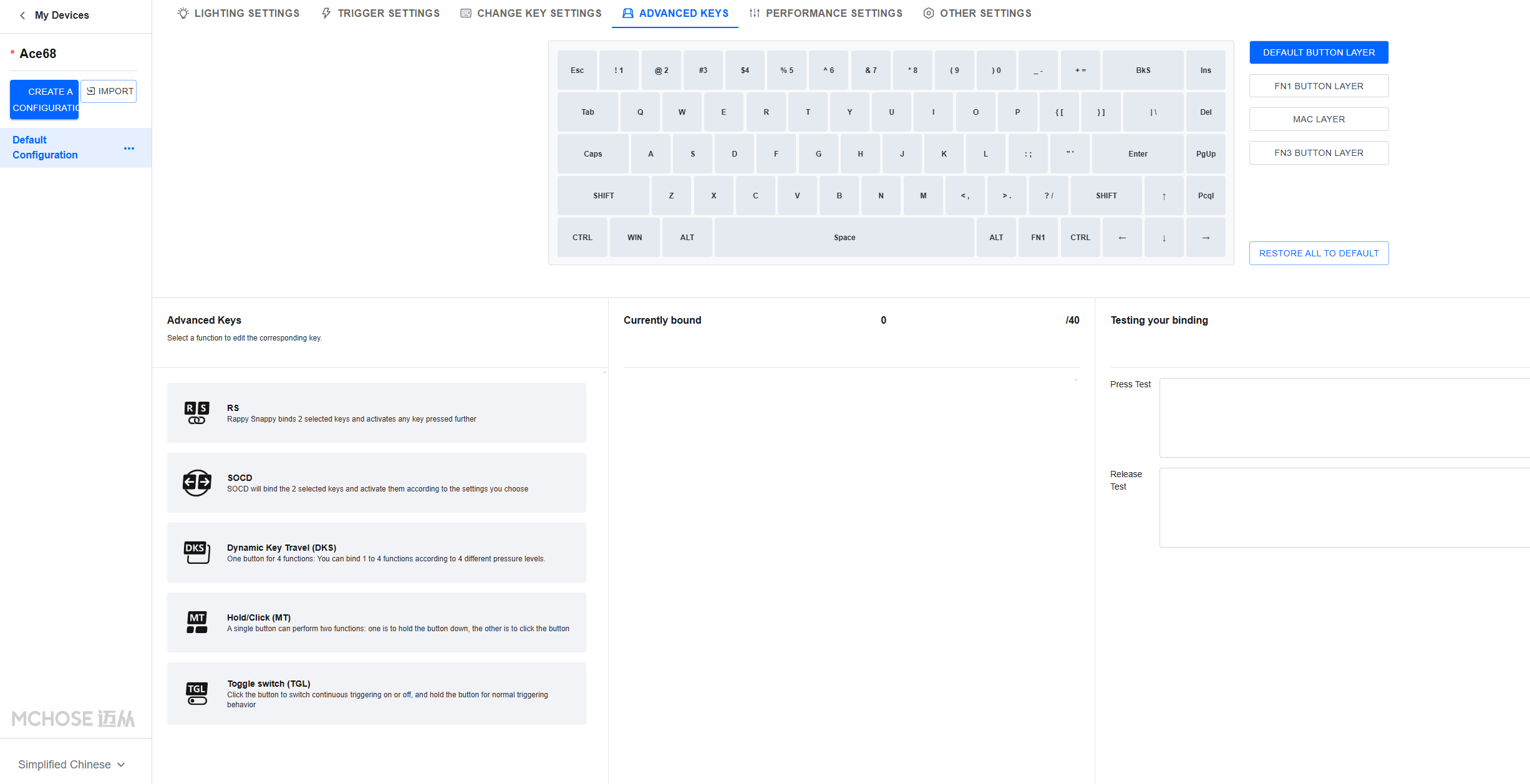Select the SOCD function icon

196,483
